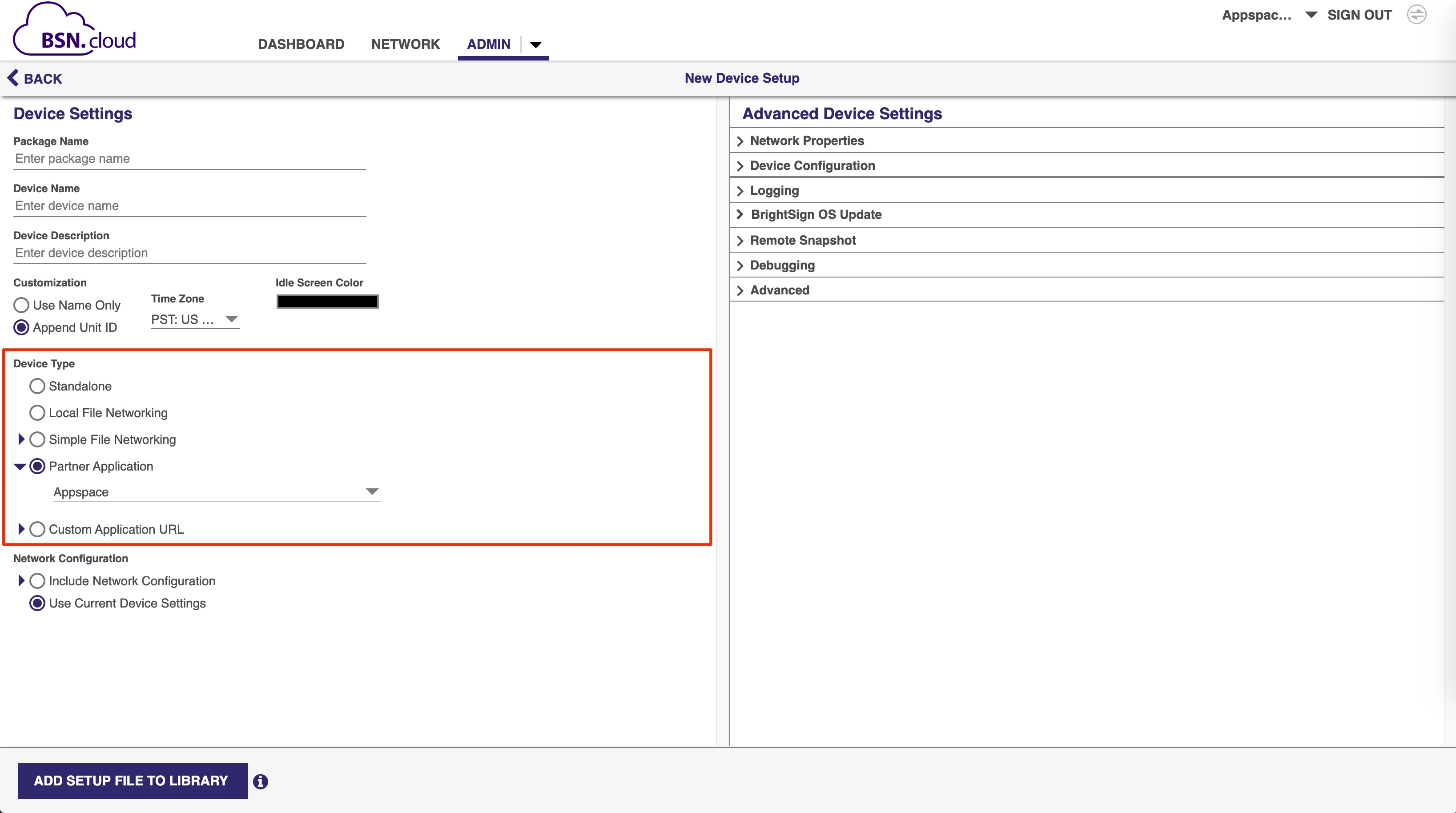Expand the Debugging section chevron
The height and width of the screenshot is (813, 1456).
[740, 266]
